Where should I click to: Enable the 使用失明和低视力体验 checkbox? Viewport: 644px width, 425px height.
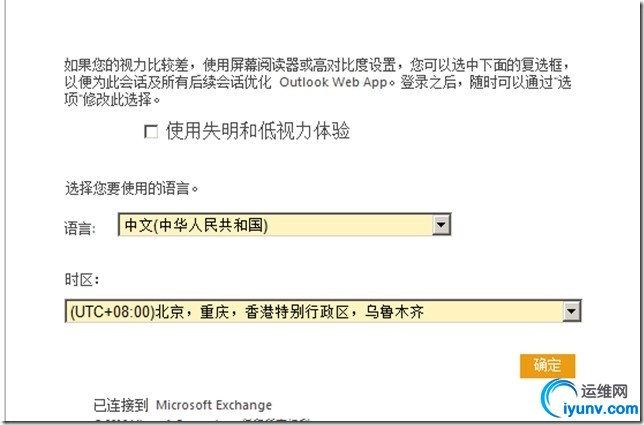pyautogui.click(x=151, y=132)
